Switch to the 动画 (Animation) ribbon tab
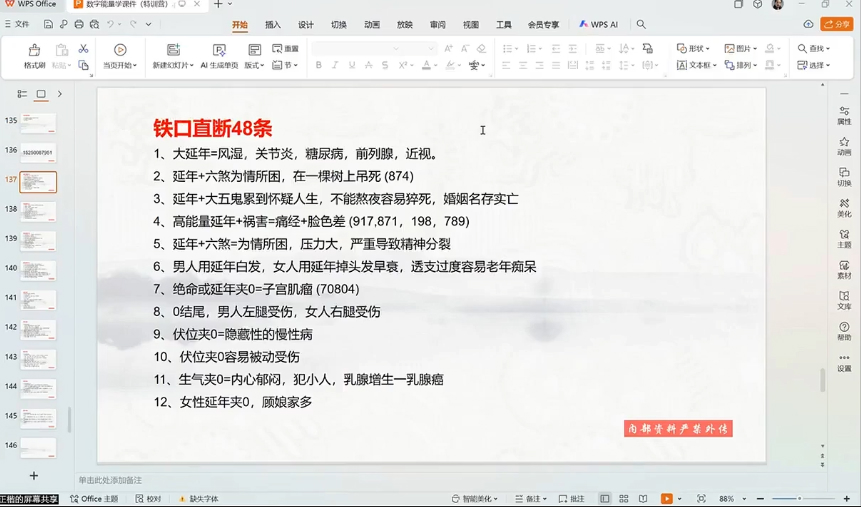The height and width of the screenshot is (507, 861). [x=372, y=25]
